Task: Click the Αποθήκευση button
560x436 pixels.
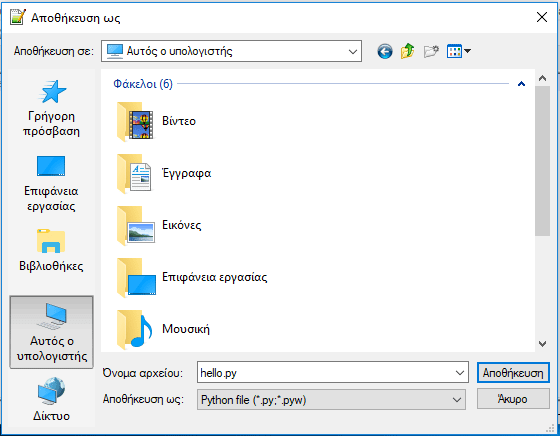Action: (513, 373)
